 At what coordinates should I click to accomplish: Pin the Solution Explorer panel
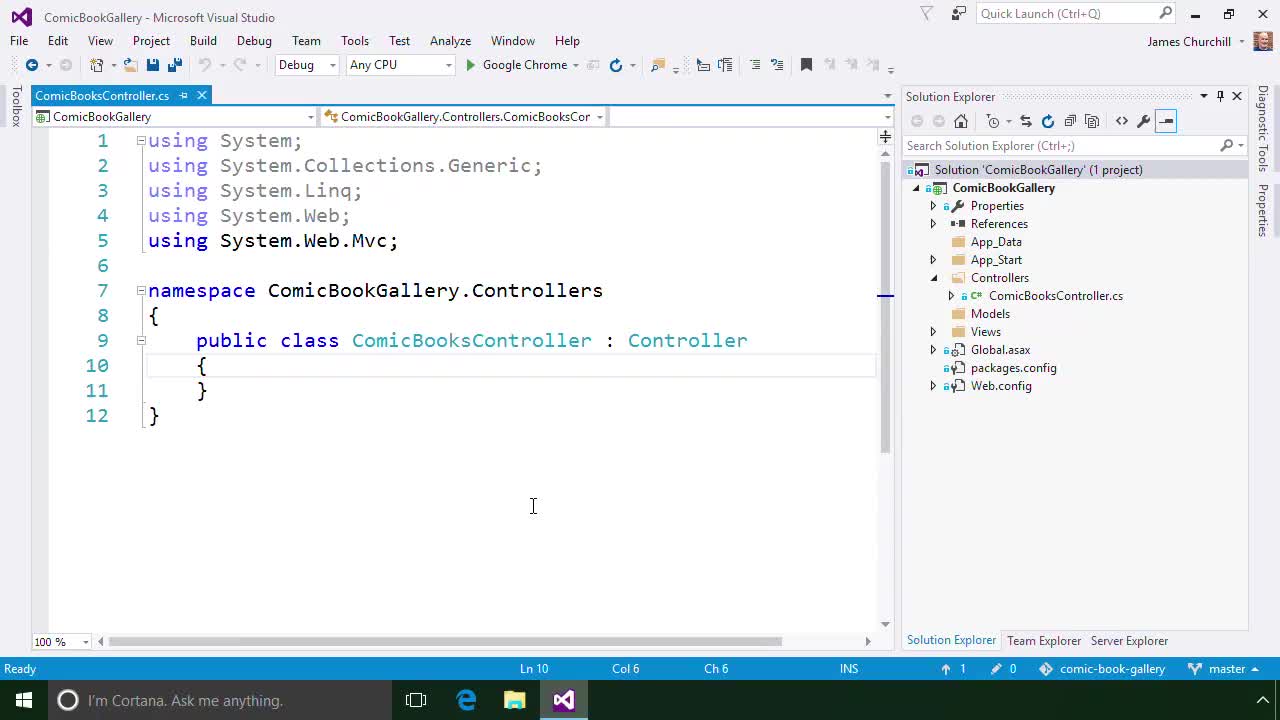(1219, 96)
